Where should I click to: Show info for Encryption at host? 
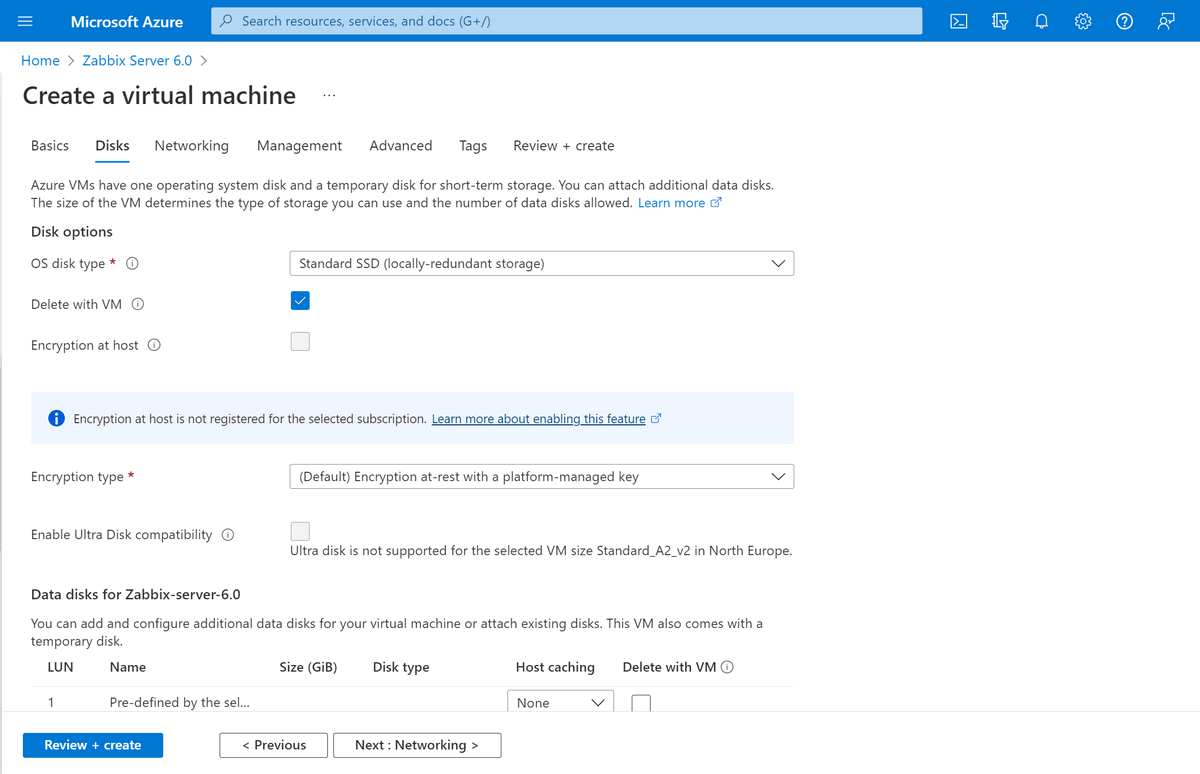point(154,345)
